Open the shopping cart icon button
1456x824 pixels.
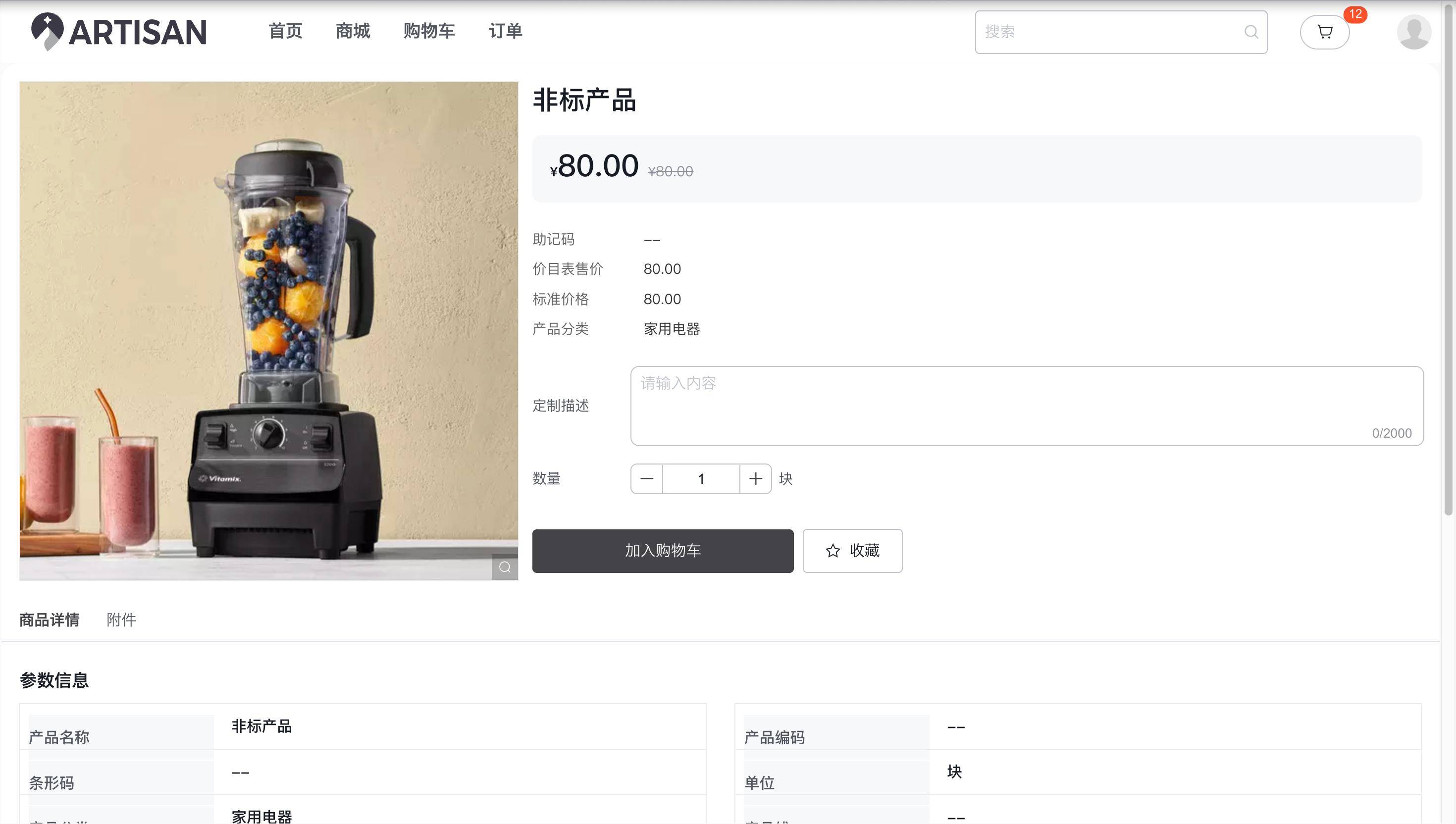coord(1324,32)
